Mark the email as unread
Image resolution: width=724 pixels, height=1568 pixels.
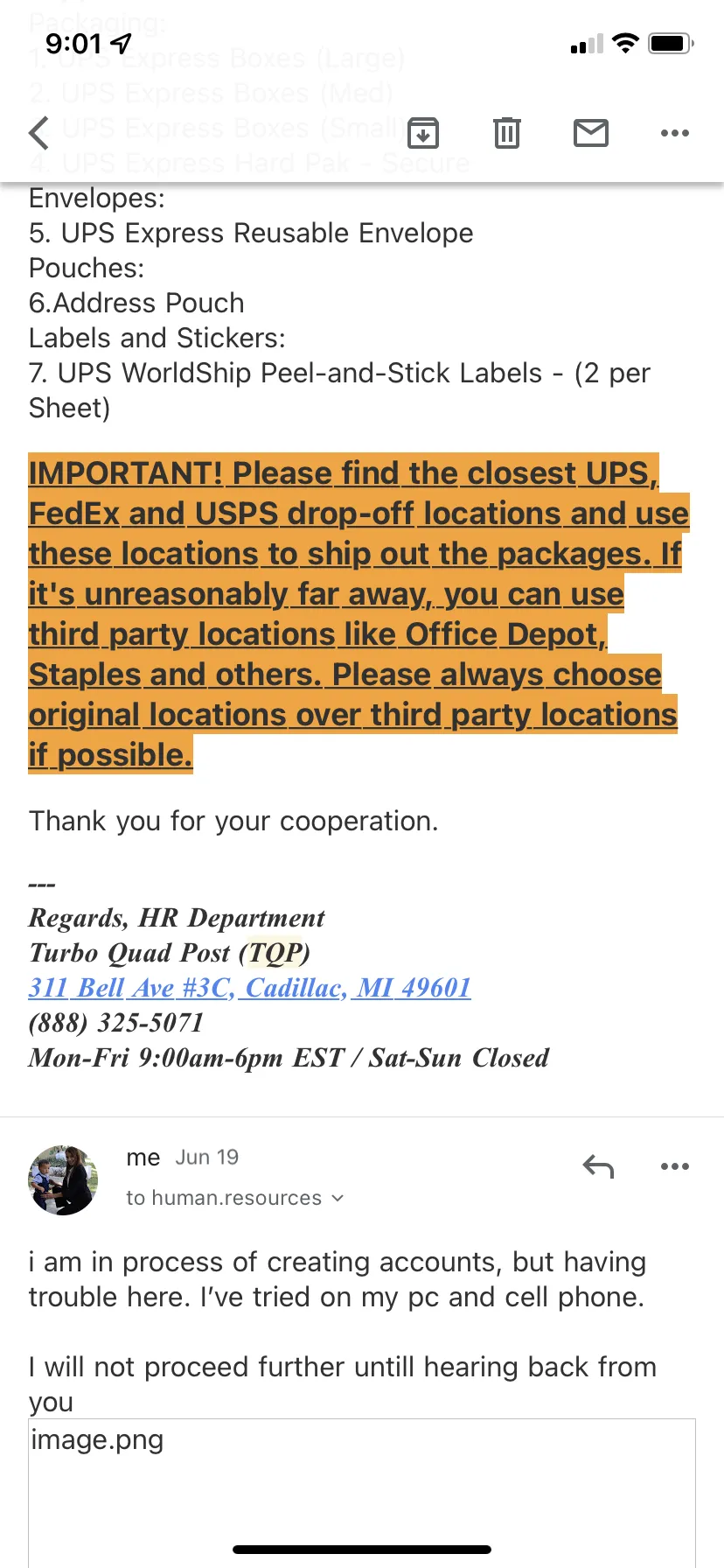coord(591,133)
